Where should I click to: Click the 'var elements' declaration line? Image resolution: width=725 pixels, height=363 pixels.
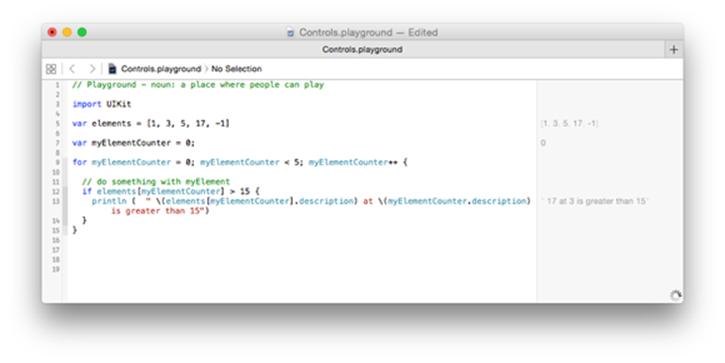pyautogui.click(x=151, y=123)
